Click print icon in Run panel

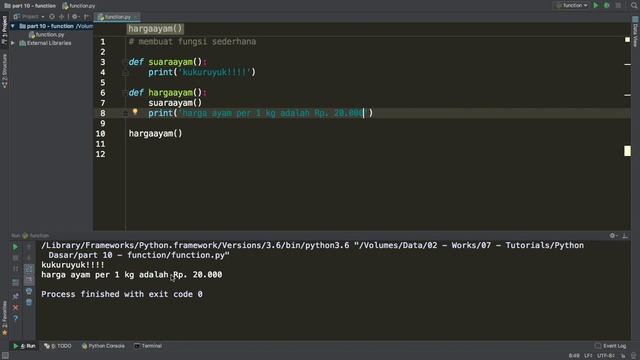(x=29, y=291)
